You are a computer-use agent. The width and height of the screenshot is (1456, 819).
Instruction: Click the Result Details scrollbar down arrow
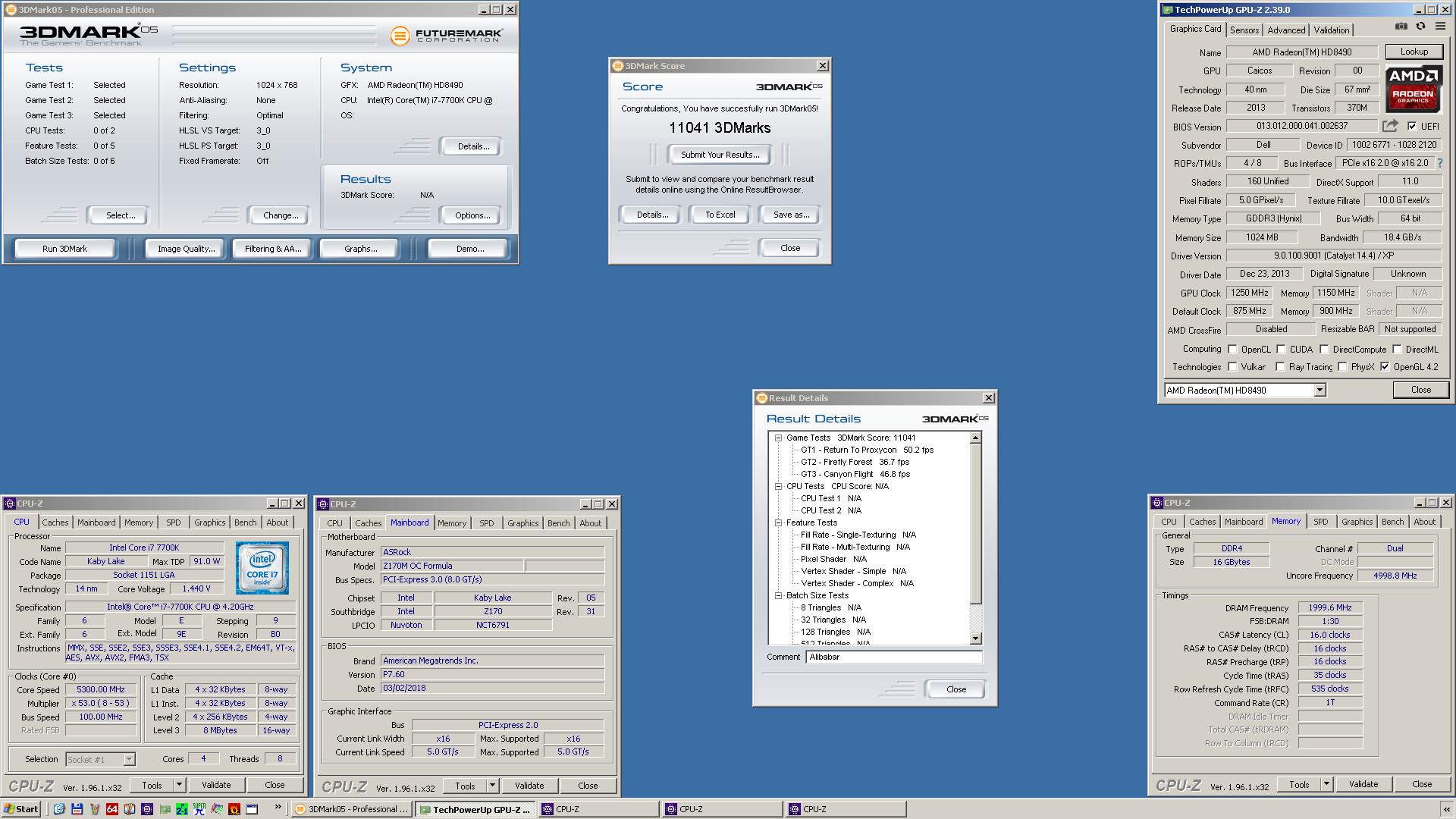point(976,639)
